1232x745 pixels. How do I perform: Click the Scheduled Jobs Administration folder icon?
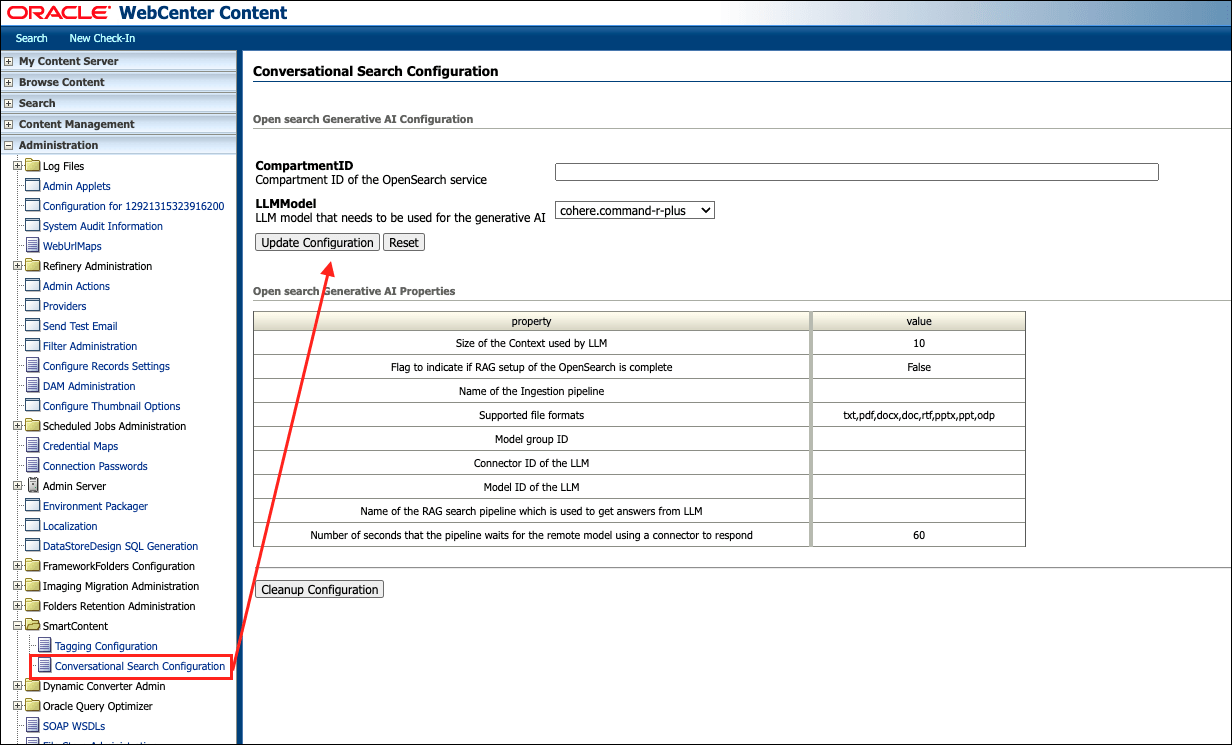[x=32, y=426]
